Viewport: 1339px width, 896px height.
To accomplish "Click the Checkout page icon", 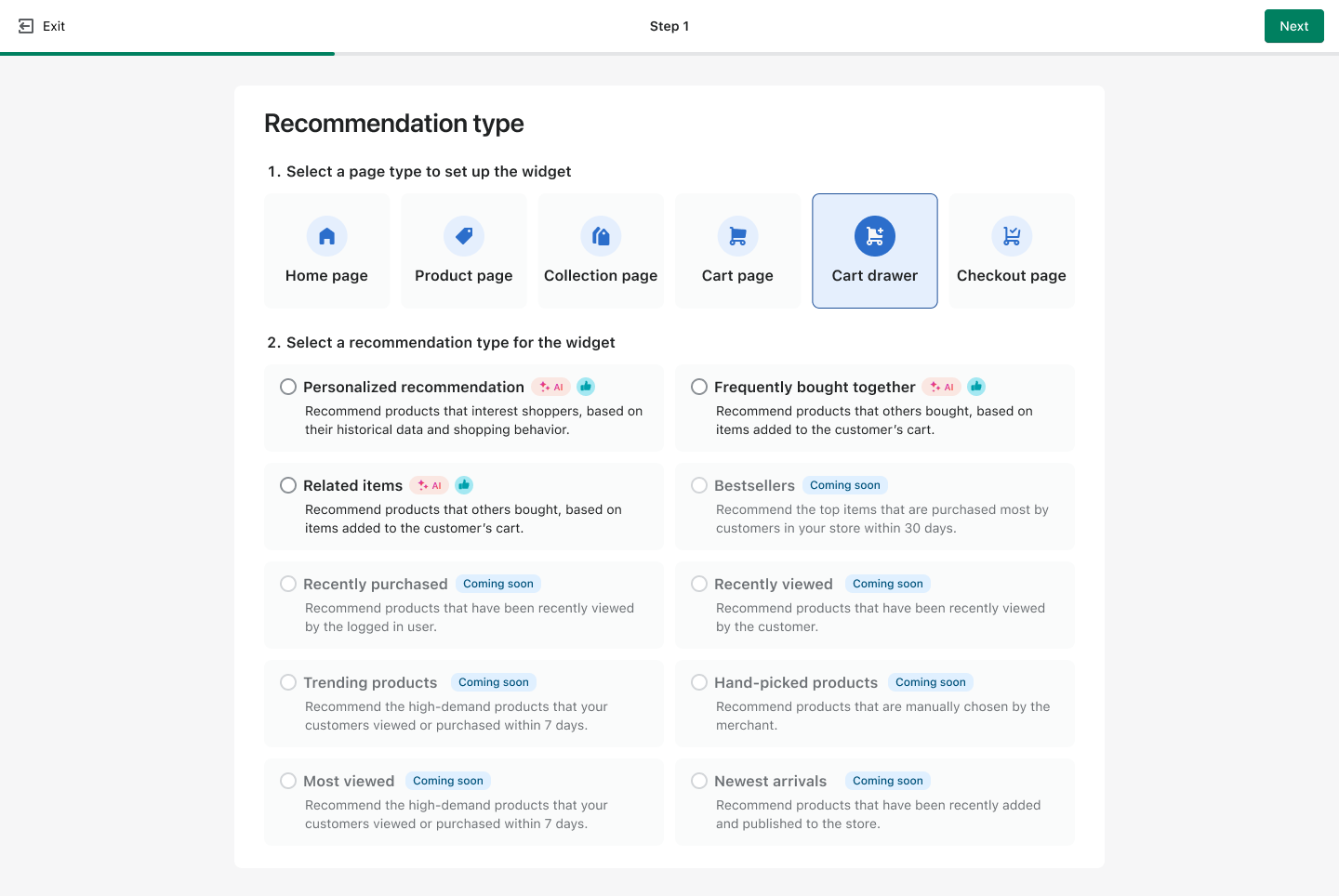I will click(1011, 235).
